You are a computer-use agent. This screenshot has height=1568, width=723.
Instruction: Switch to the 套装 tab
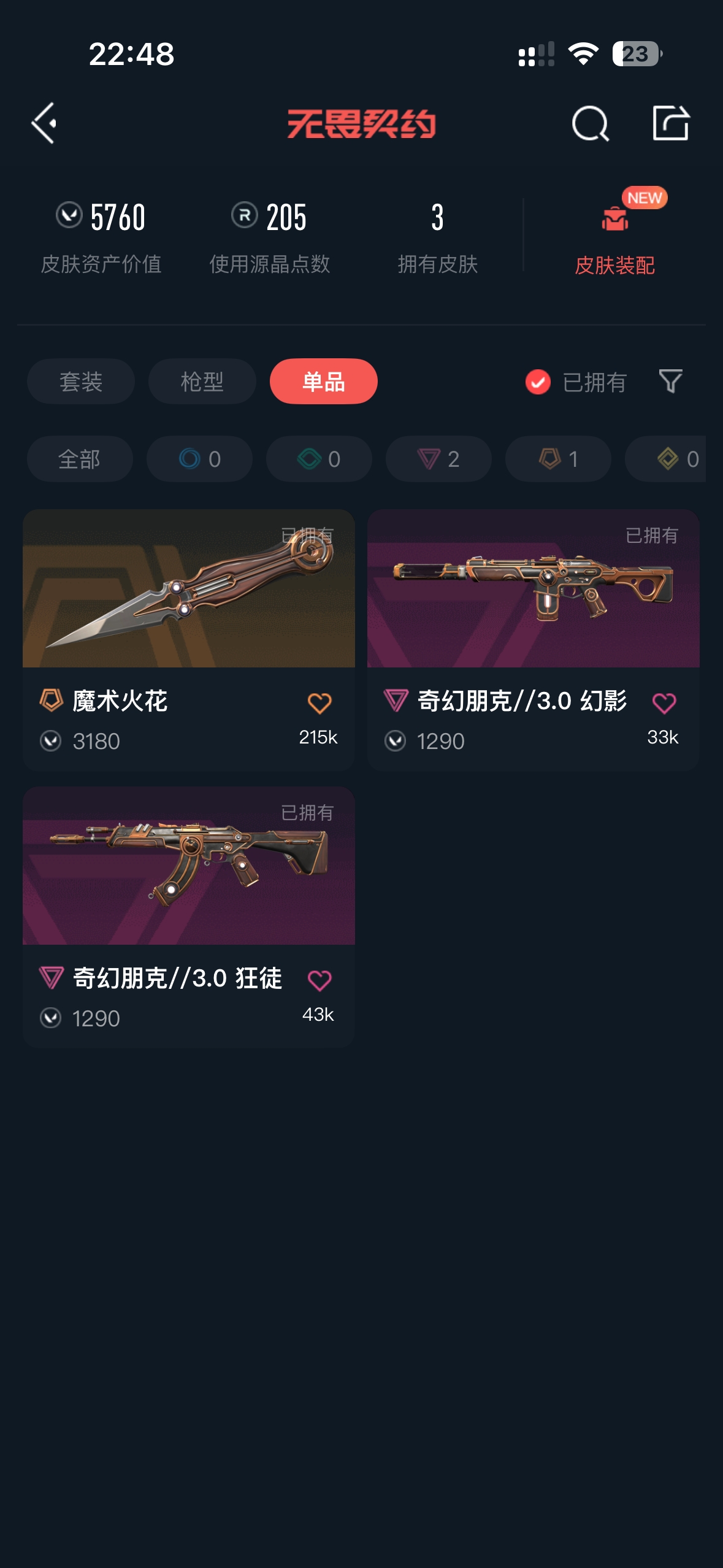click(x=81, y=382)
